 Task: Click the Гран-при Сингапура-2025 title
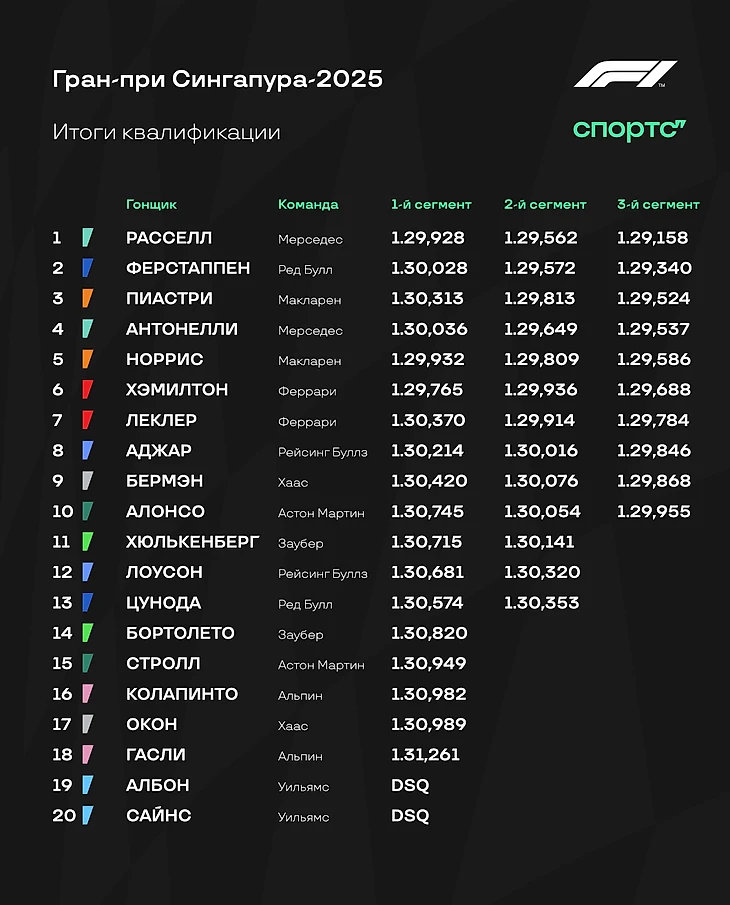tap(218, 79)
